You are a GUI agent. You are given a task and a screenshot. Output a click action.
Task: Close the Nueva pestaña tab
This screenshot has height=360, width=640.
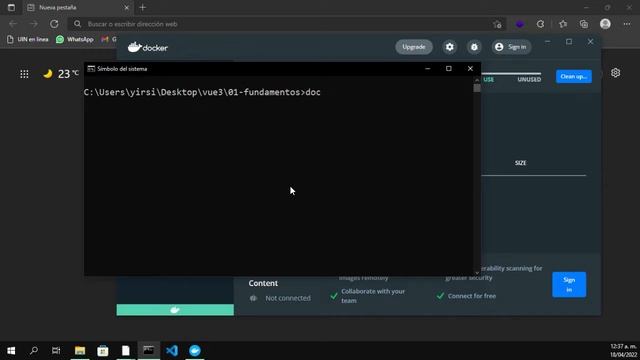point(127,7)
